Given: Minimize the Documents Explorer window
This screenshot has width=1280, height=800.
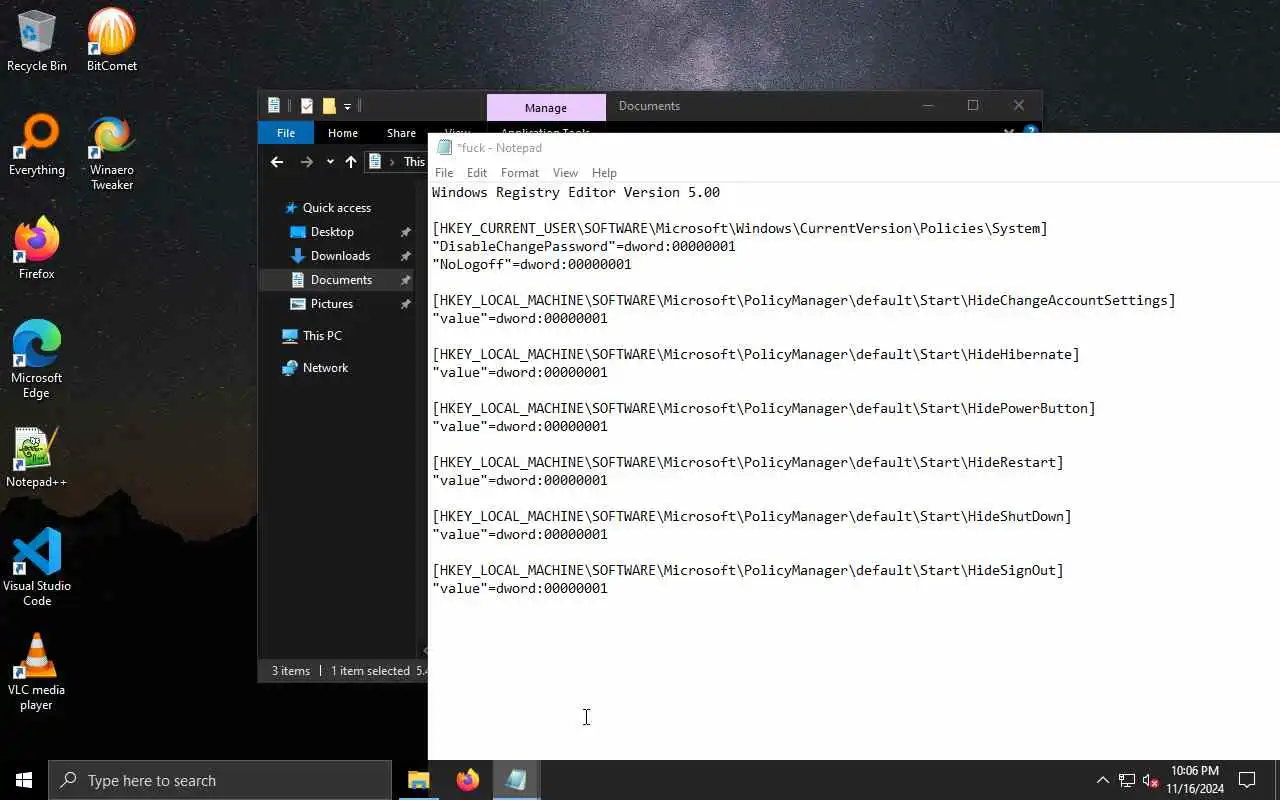Looking at the screenshot, I should click(927, 106).
